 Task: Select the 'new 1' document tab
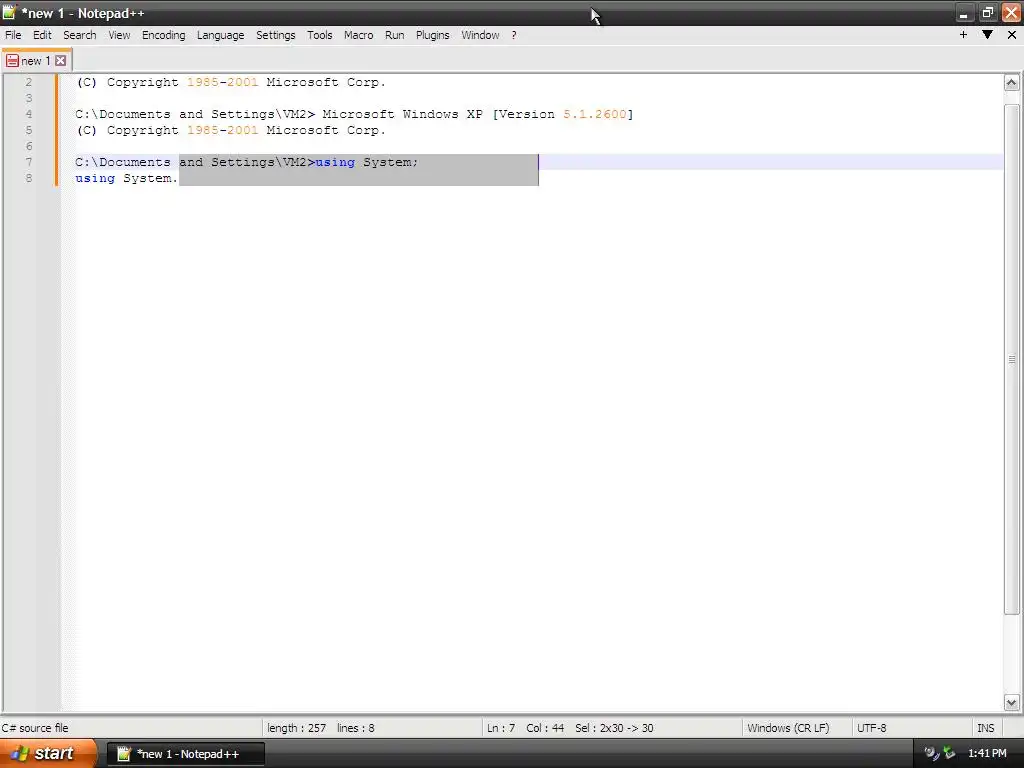coord(36,61)
